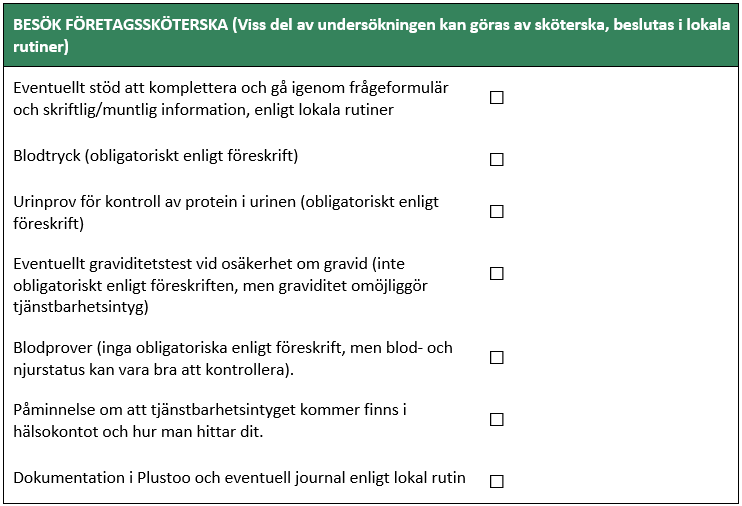The height and width of the screenshot is (506, 742).
Task: Check the Blodtryck checkbox
Action: [x=496, y=159]
